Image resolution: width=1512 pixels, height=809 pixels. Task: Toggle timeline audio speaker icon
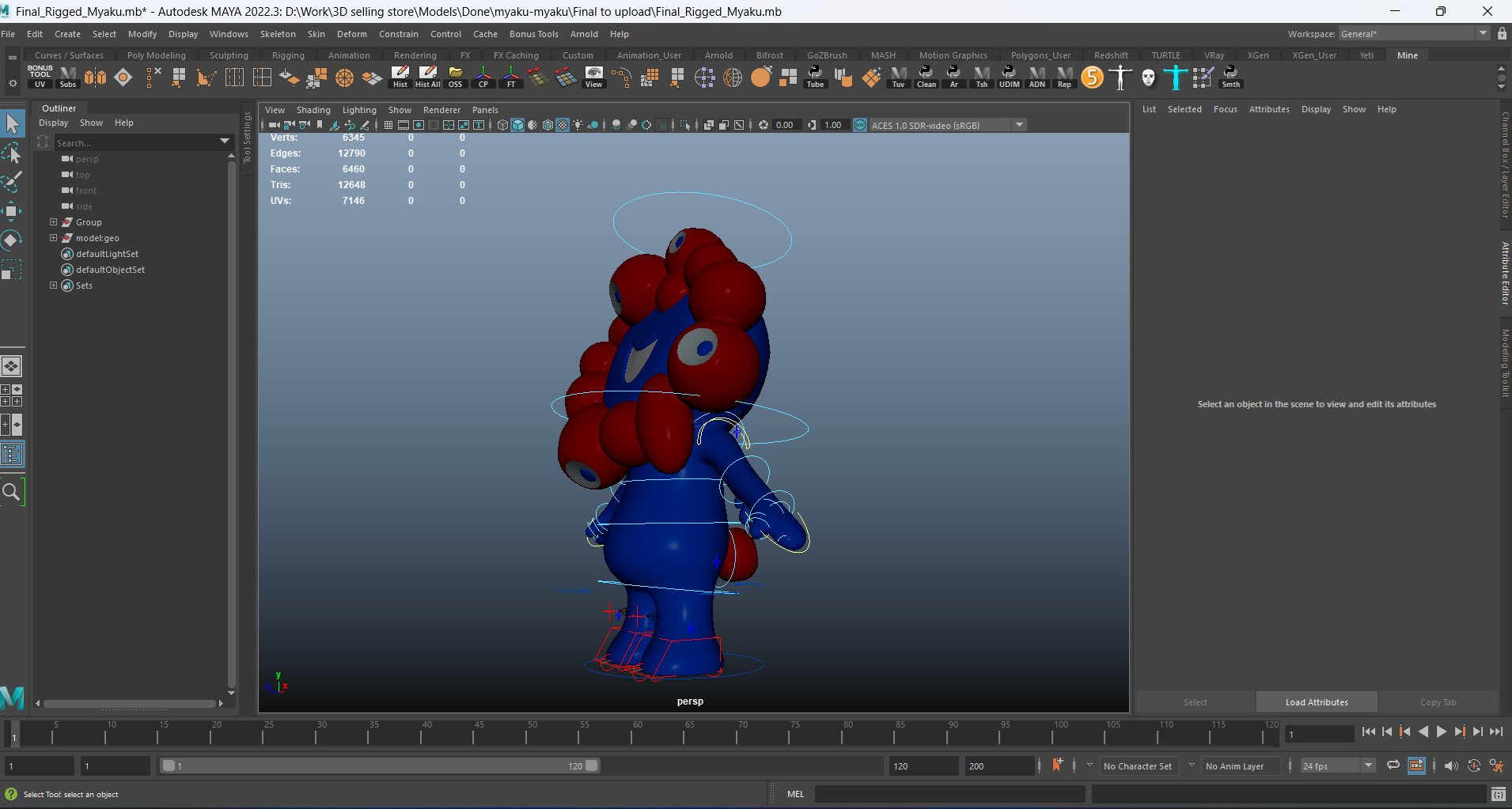coord(1450,766)
